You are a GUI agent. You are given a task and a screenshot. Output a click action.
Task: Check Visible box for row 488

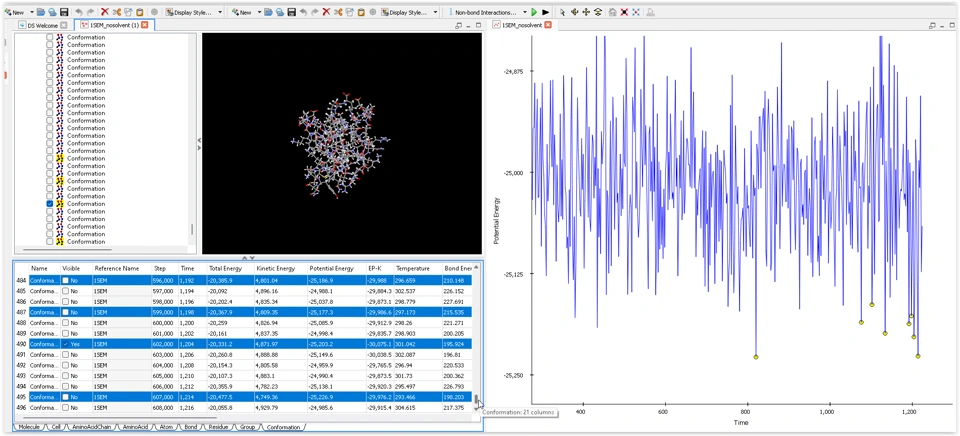coord(66,323)
